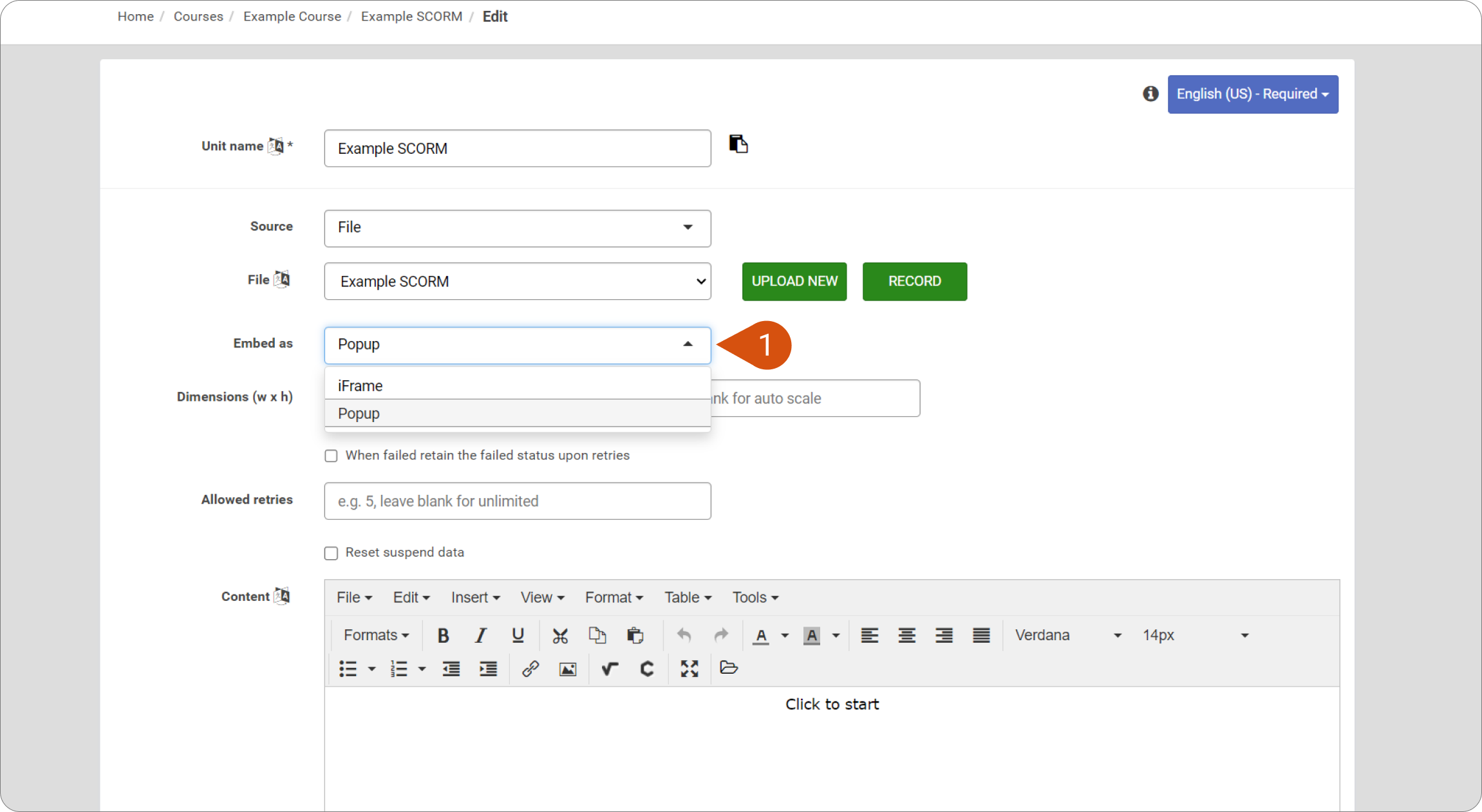1482x812 pixels.
Task: Click the Undo arrow icon
Action: (684, 636)
